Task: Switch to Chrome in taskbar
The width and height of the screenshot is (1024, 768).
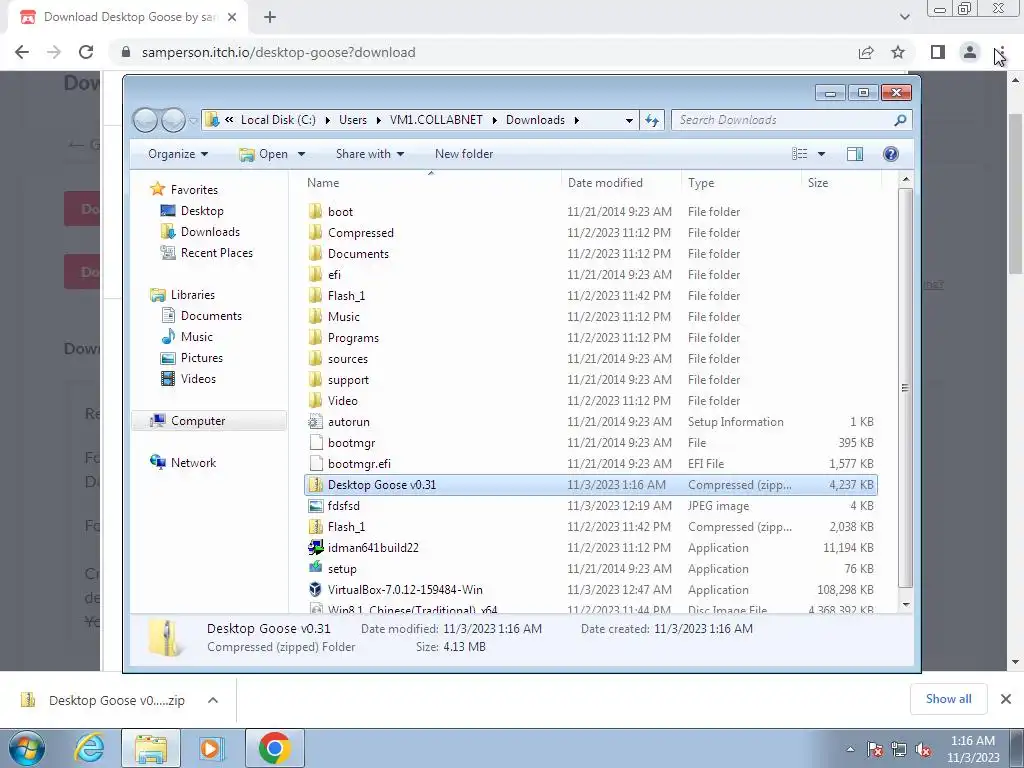Action: [x=274, y=748]
